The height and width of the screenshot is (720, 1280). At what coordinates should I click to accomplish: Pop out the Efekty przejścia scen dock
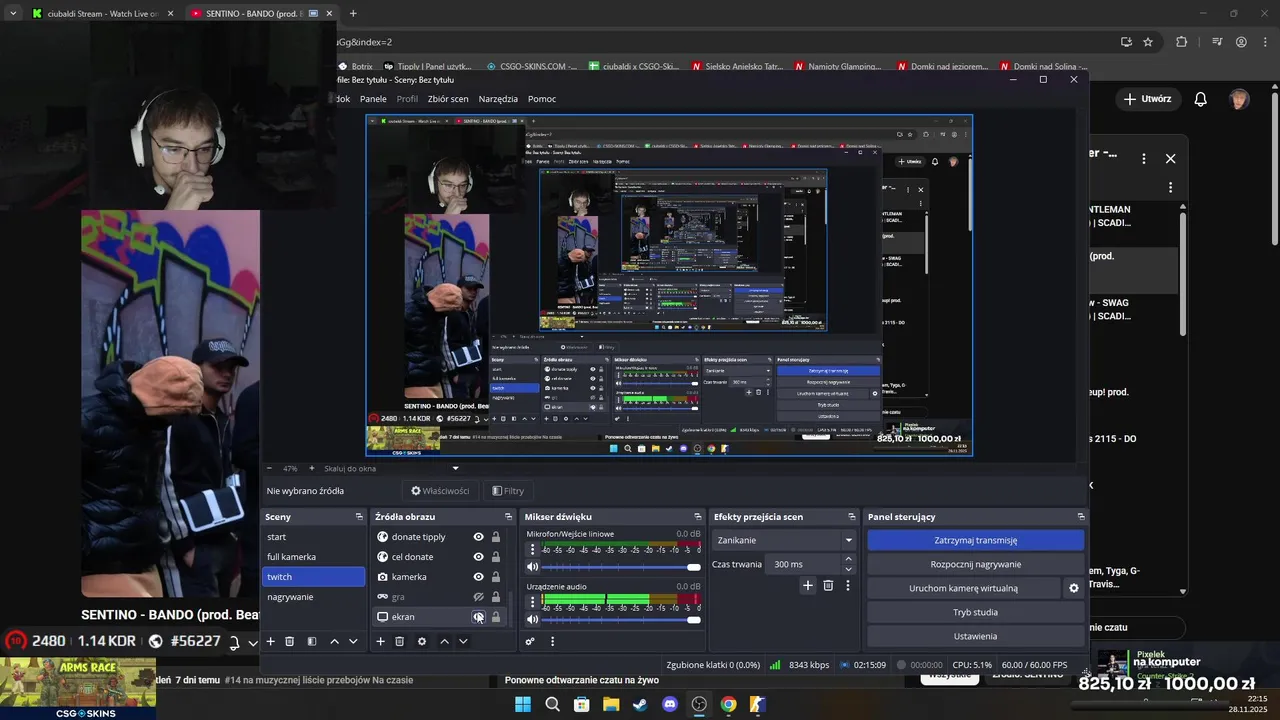(x=852, y=517)
